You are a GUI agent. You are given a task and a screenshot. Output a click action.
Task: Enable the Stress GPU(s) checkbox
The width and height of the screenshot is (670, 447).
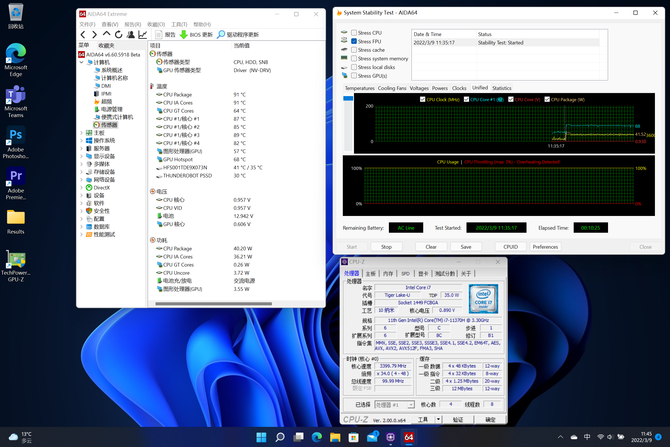click(x=353, y=75)
